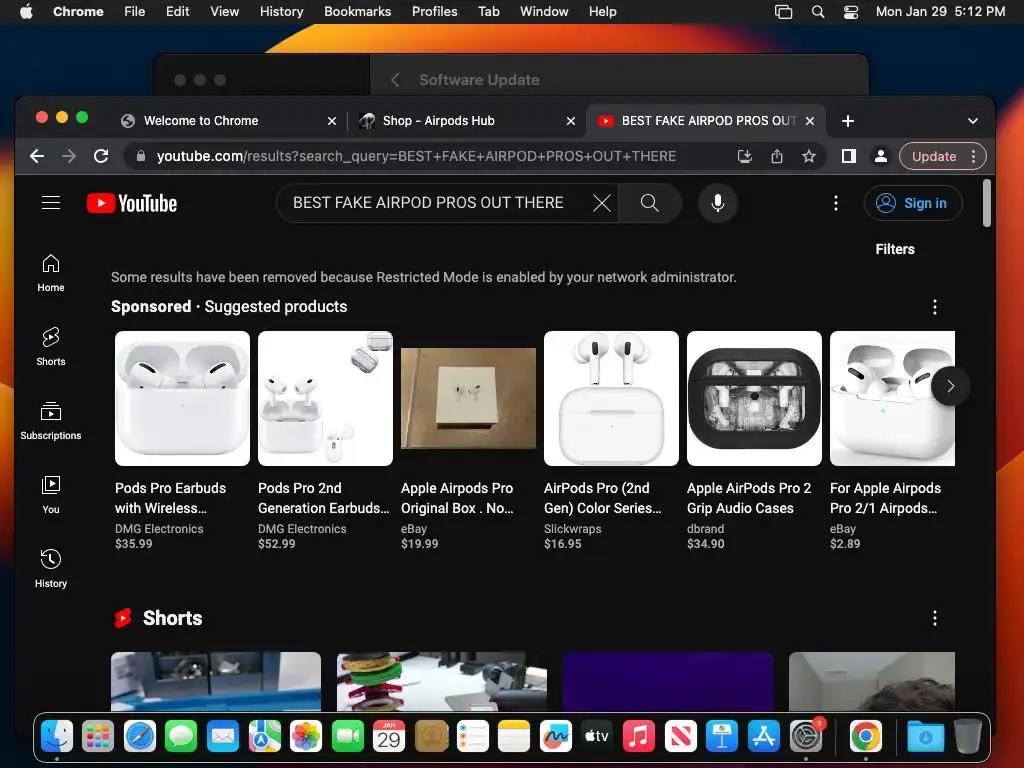Open Music app in Dock
Screen dimensions: 1024x768
click(639, 737)
